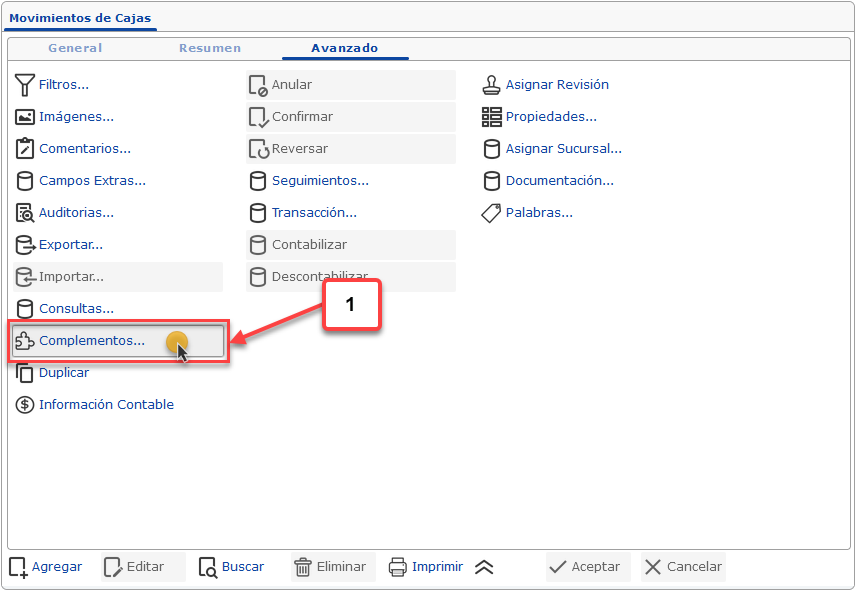Screen dimensions: 856x591
Task: Click the Comentarios clipboard icon
Action: (x=25, y=148)
